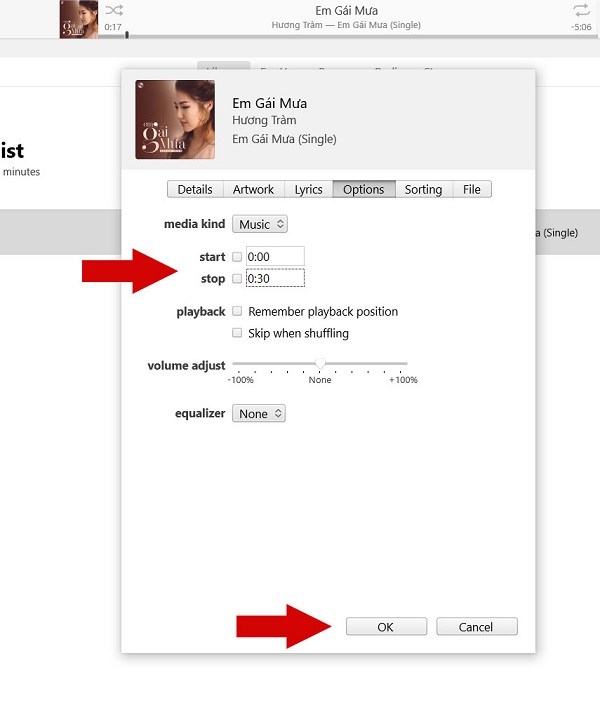Viewport: 600px width, 705px height.
Task: Enable the stop time checkbox
Action: (x=237, y=279)
